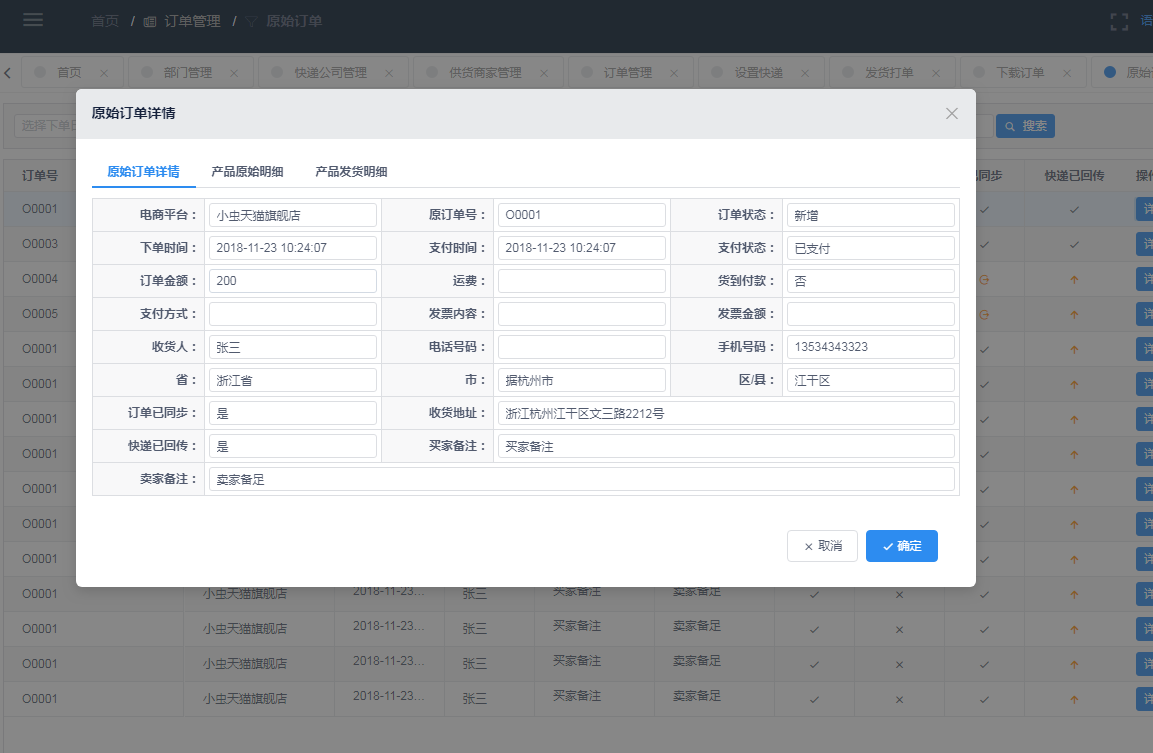
Task: Click the upload arrow icon in O0004 row
Action: (1074, 279)
